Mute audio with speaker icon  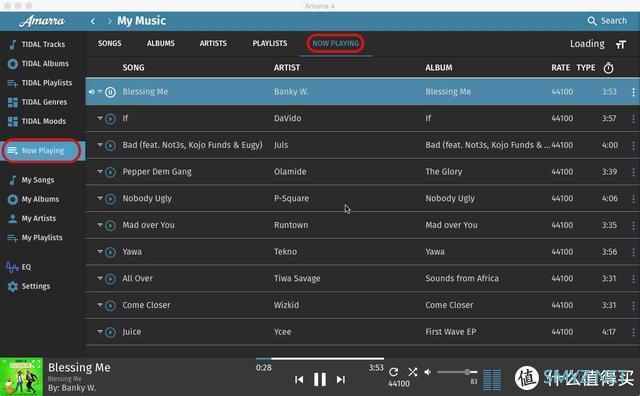(x=428, y=372)
